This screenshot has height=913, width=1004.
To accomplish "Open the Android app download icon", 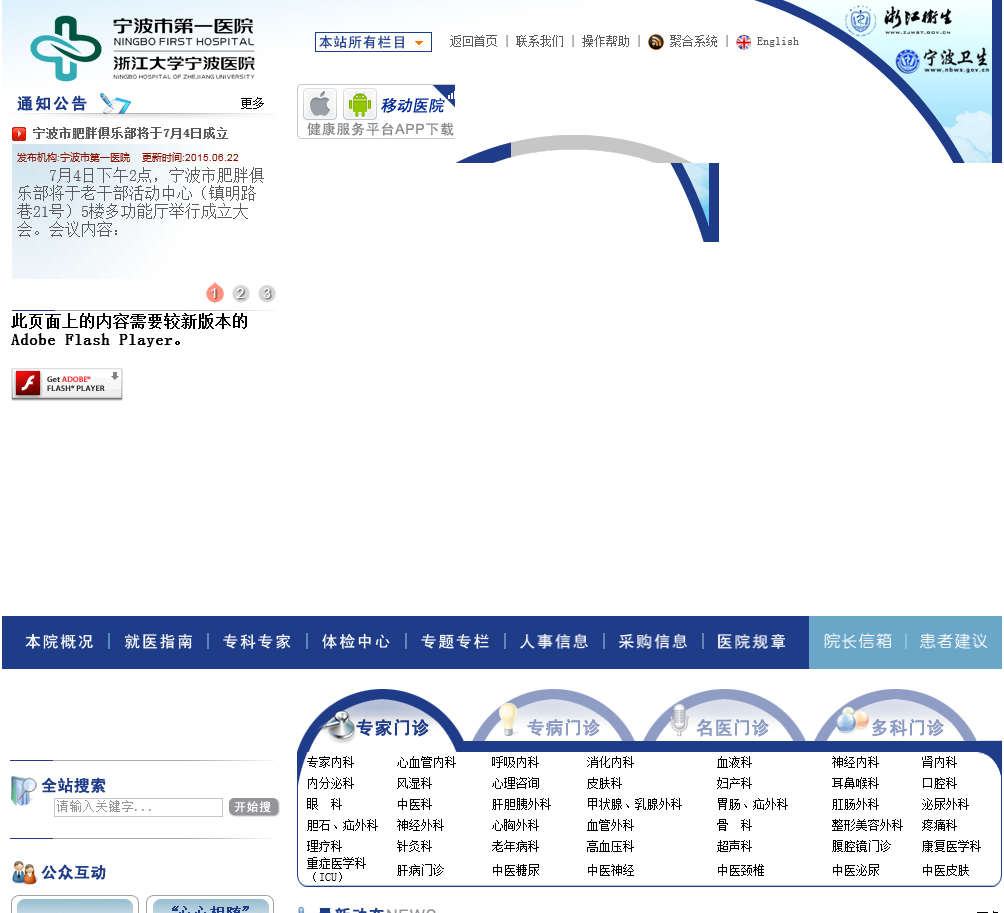I will click(x=359, y=104).
